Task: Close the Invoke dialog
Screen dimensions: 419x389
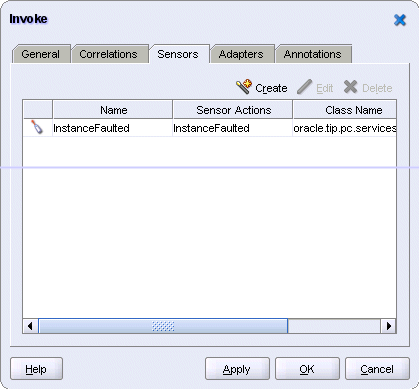Action: 399,20
